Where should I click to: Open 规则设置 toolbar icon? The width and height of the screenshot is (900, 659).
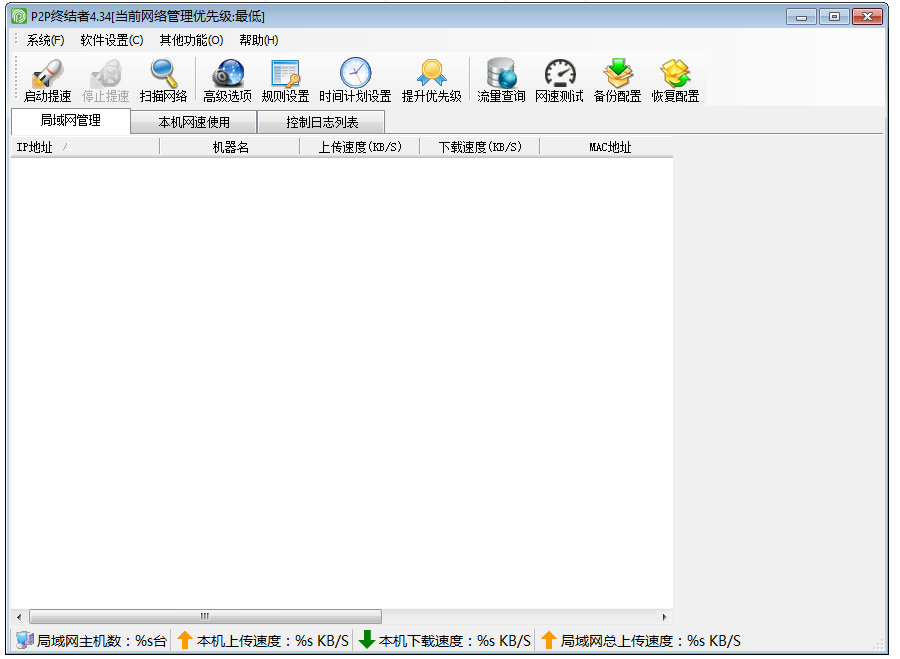point(285,73)
